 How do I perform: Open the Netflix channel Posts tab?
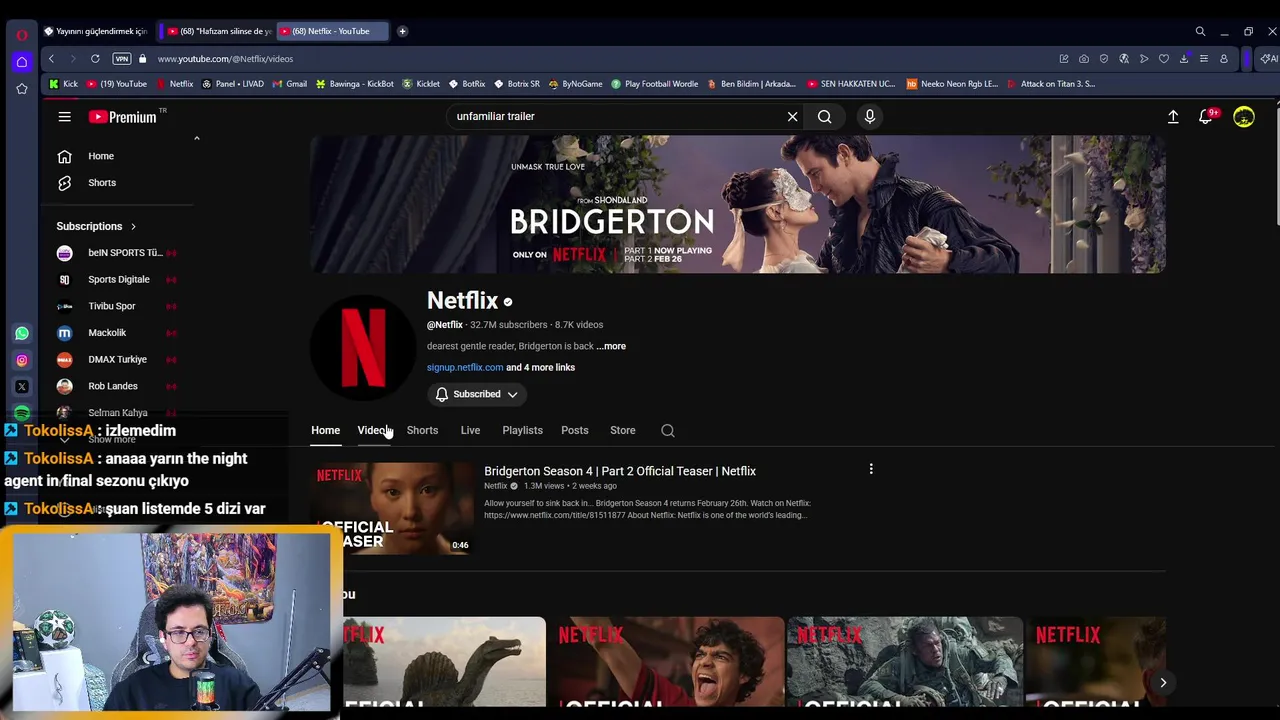coord(575,431)
